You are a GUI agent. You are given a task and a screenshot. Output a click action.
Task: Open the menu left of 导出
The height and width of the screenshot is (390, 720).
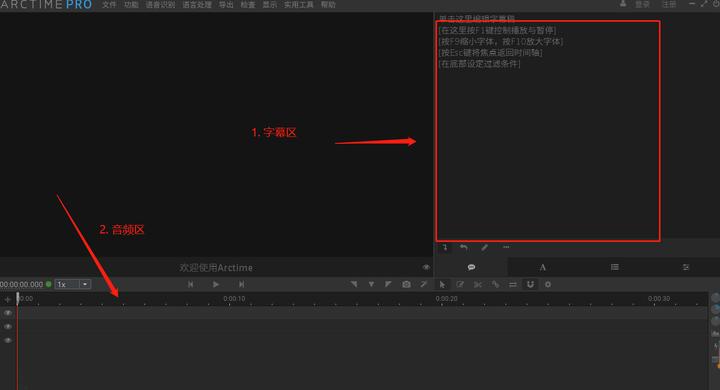click(x=197, y=5)
